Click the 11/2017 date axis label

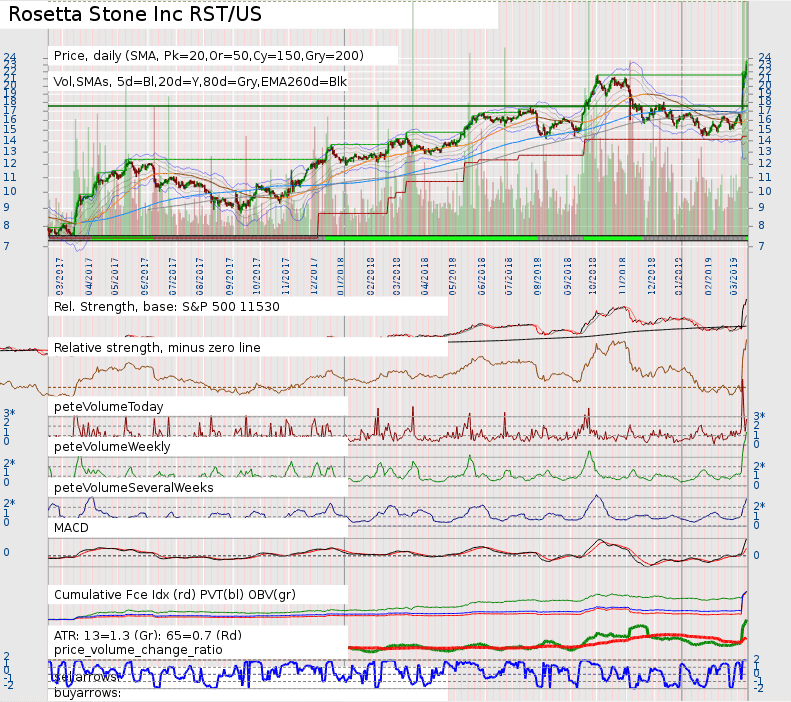286,277
